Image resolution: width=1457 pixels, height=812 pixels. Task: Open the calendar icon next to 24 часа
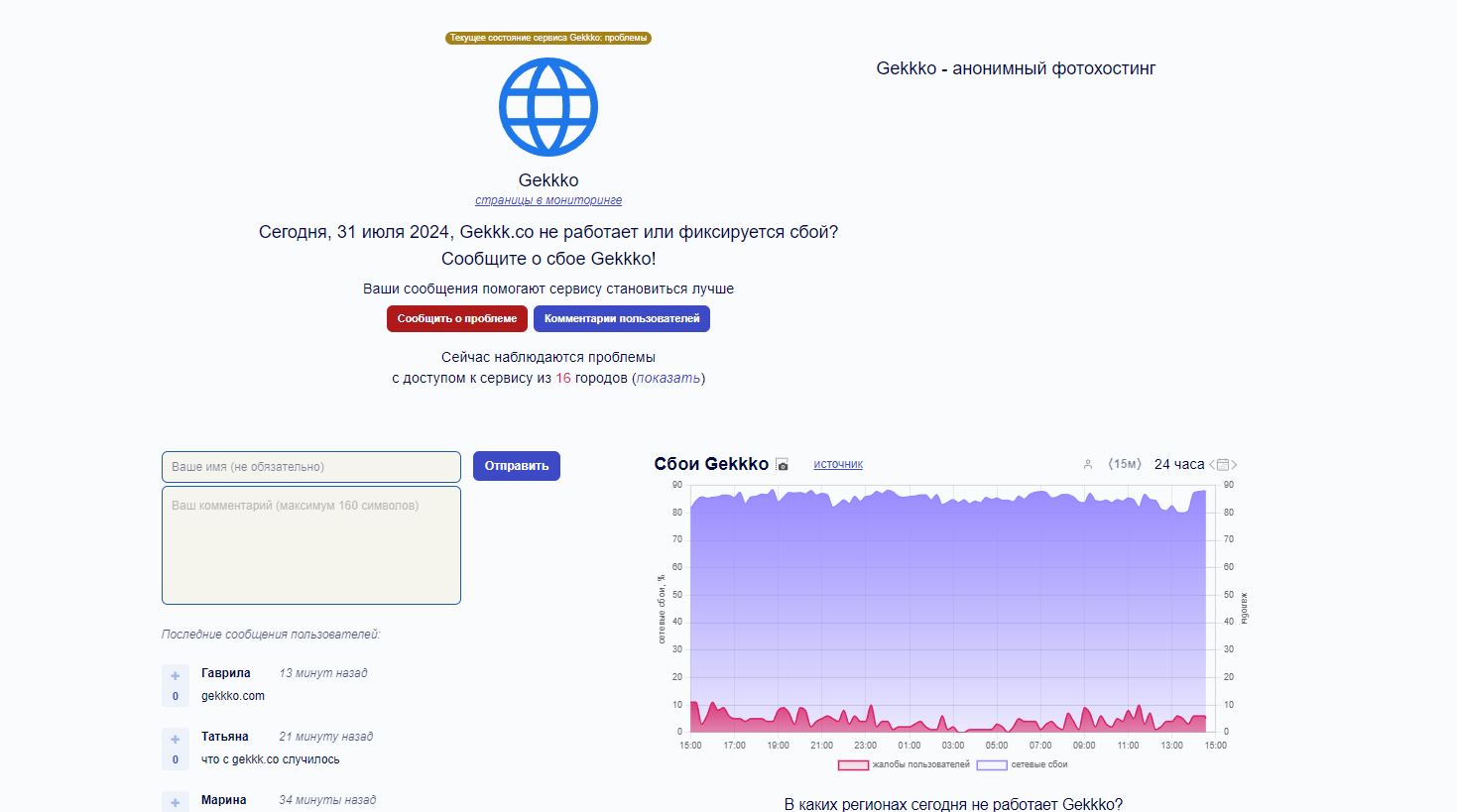pyautogui.click(x=1223, y=465)
